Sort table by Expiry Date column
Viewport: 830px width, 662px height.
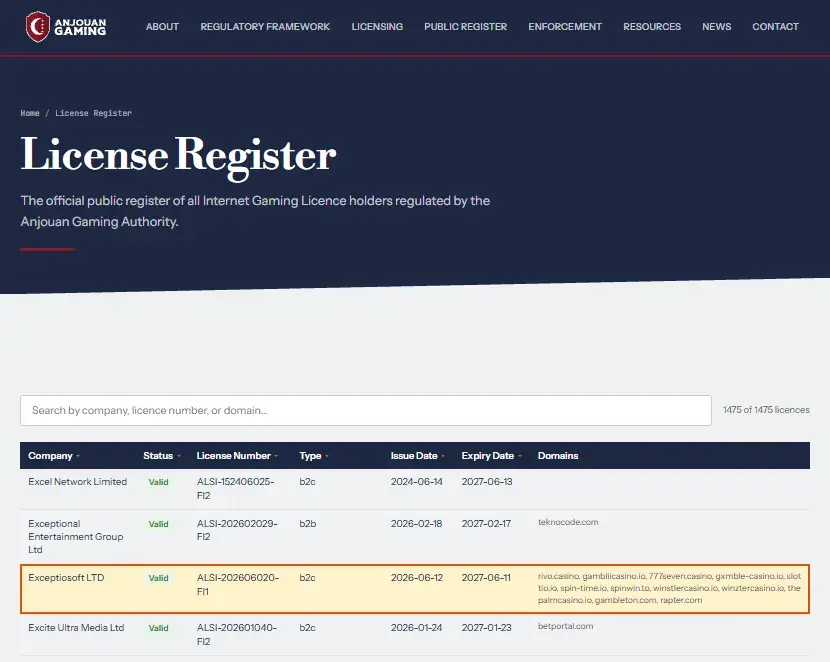point(491,456)
